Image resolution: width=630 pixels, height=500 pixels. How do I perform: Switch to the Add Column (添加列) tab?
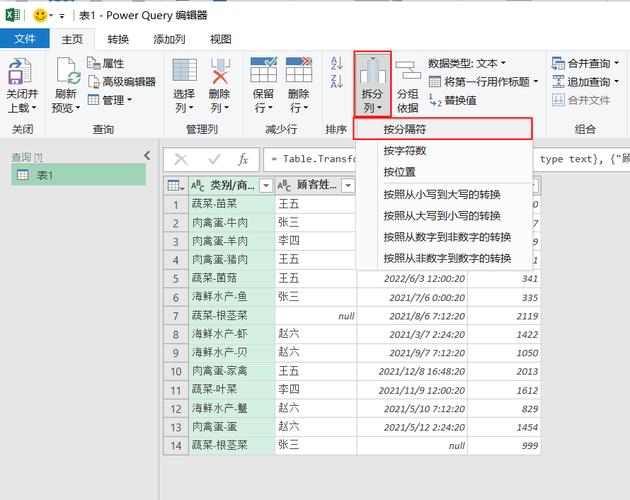coord(169,39)
